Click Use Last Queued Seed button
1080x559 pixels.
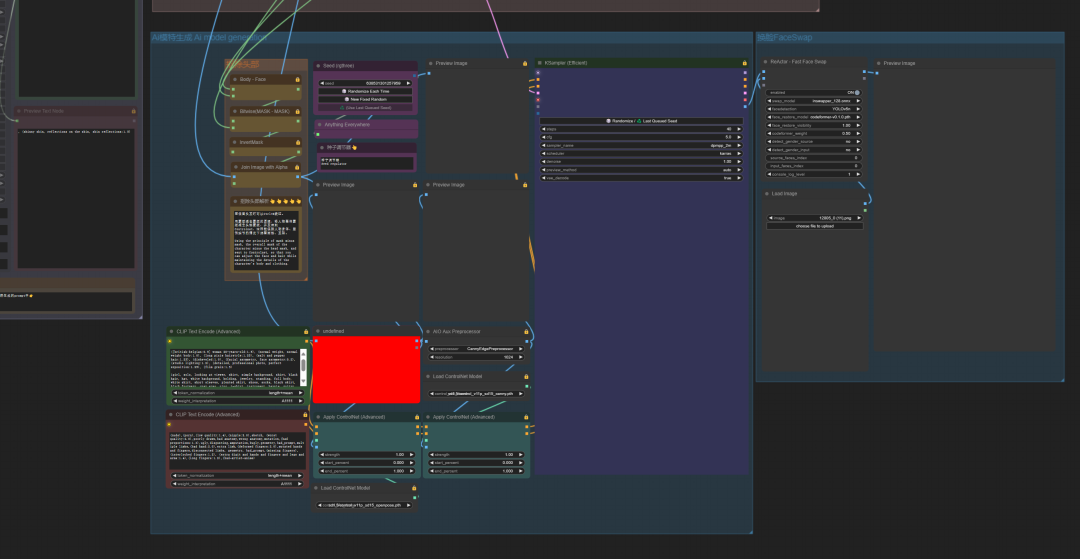coord(366,108)
